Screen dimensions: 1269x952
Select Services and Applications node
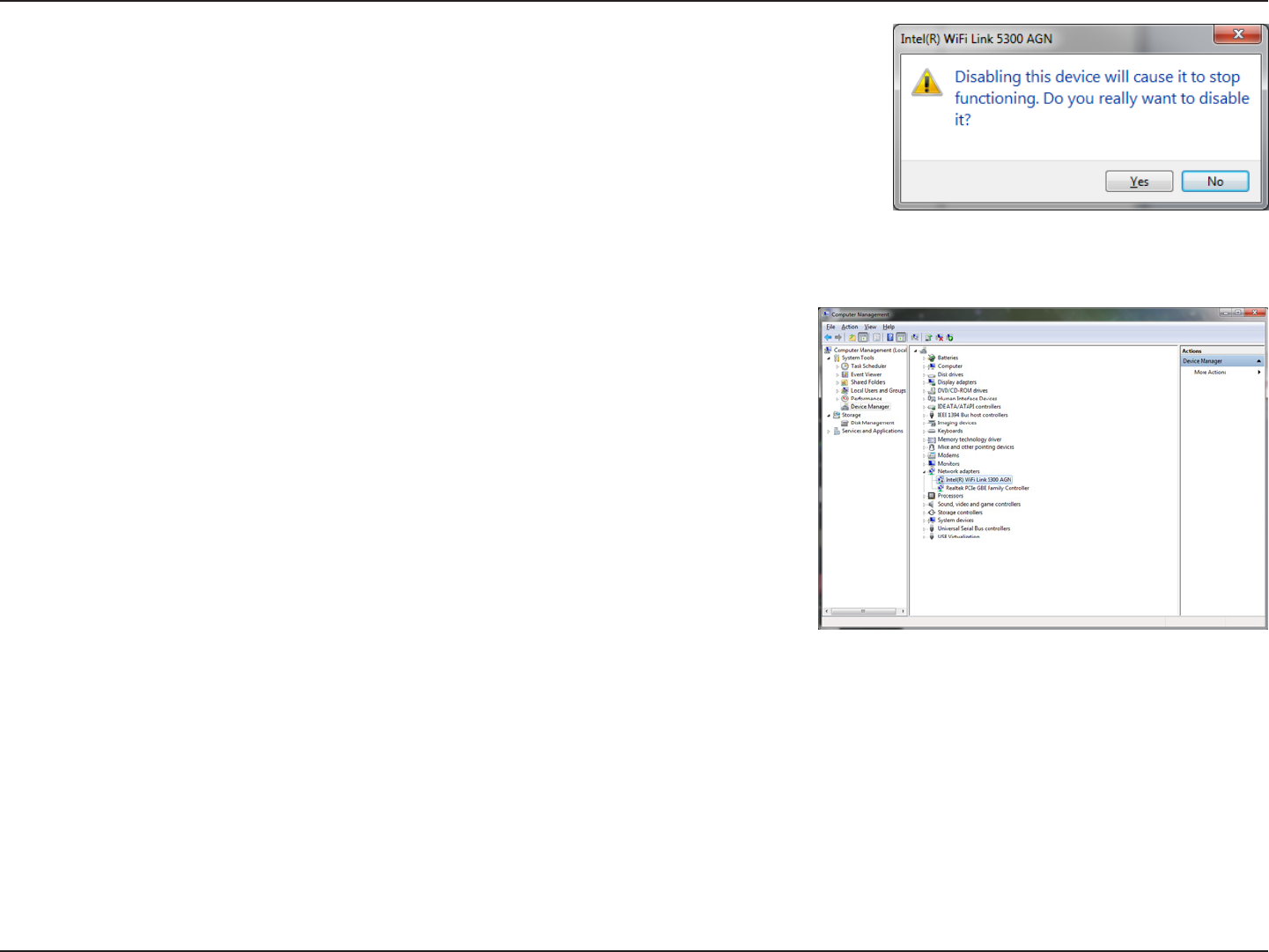pos(872,431)
